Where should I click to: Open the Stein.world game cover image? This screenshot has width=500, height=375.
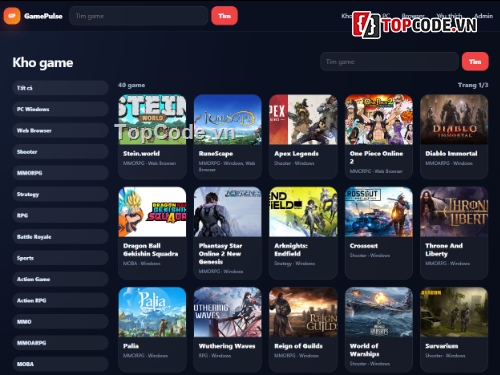click(152, 119)
